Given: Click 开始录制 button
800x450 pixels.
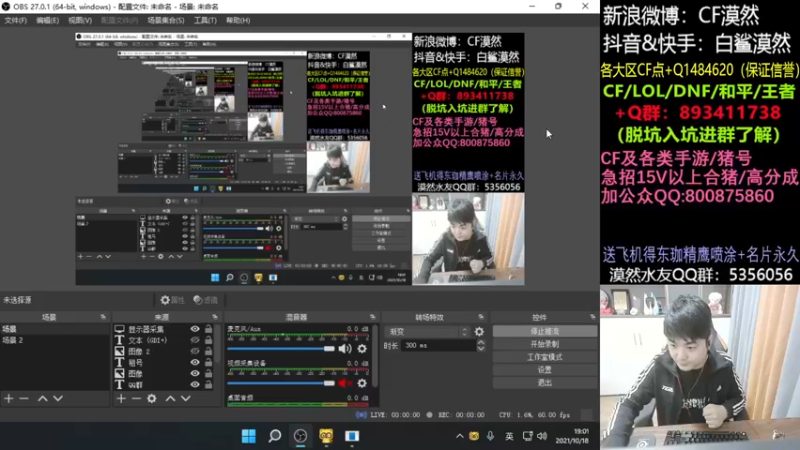Looking at the screenshot, I should pyautogui.click(x=545, y=344).
